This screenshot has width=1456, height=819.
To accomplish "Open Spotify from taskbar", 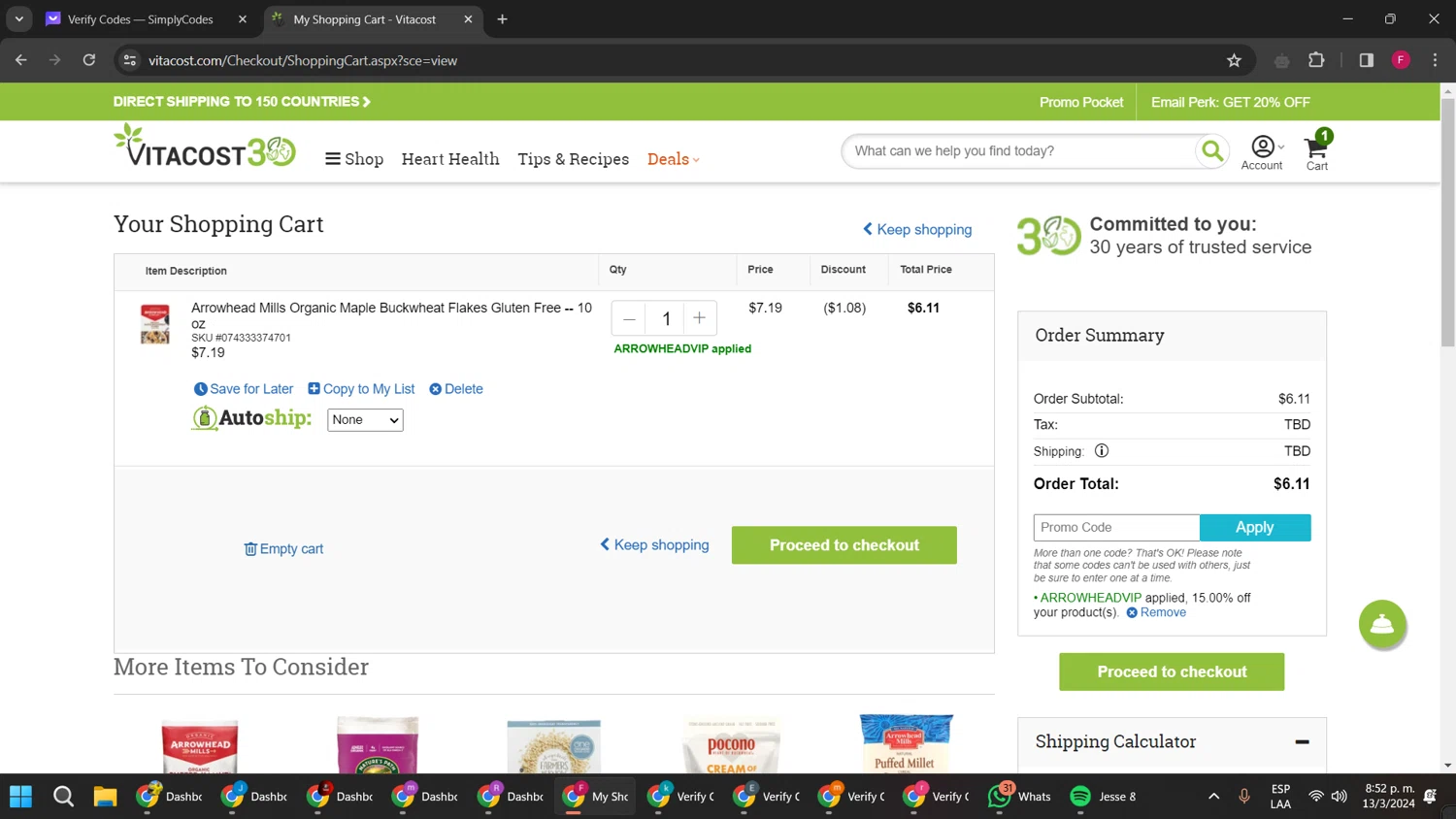I will 1102,797.
